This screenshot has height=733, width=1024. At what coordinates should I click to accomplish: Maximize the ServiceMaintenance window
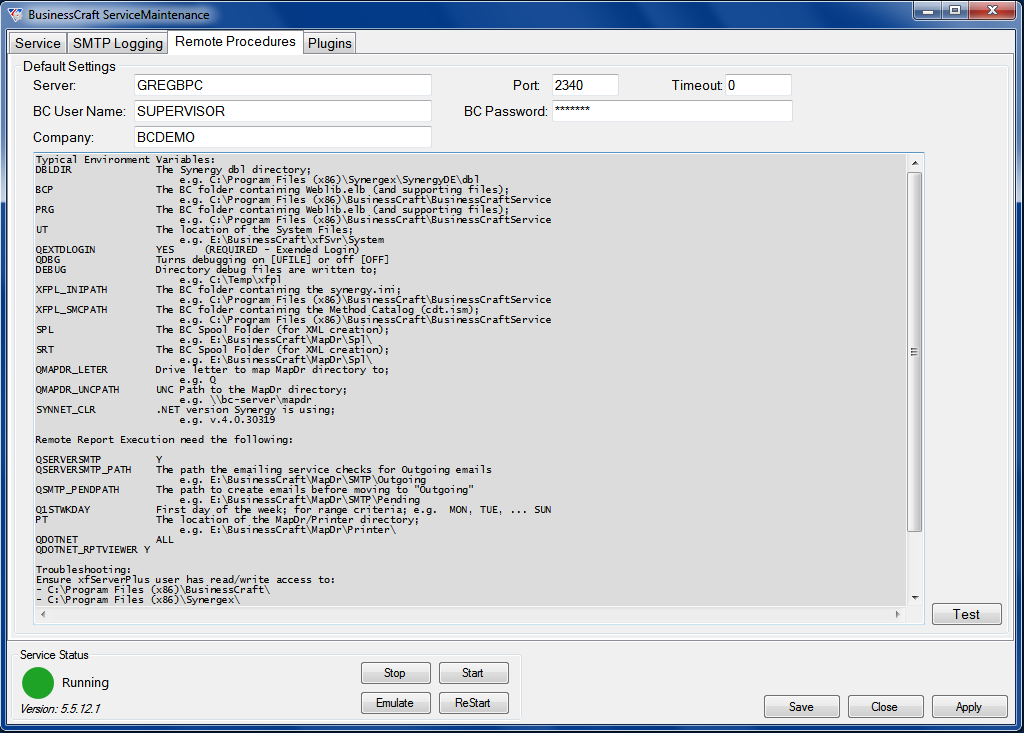coord(955,10)
